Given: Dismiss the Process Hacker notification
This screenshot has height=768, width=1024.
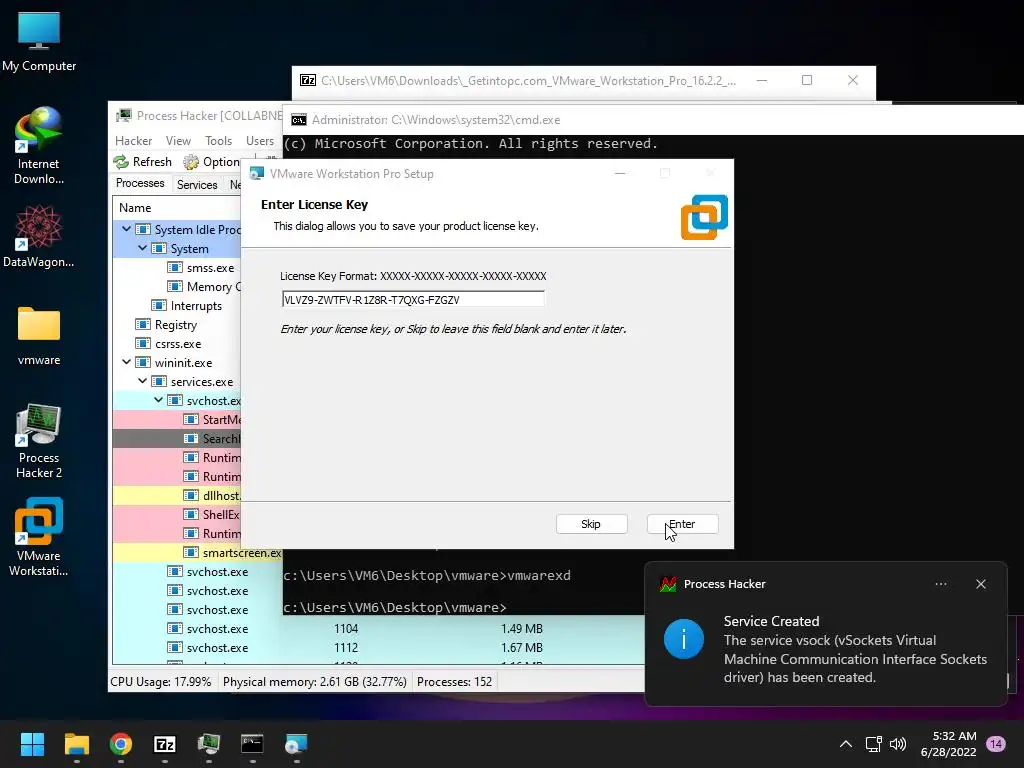Looking at the screenshot, I should (981, 584).
